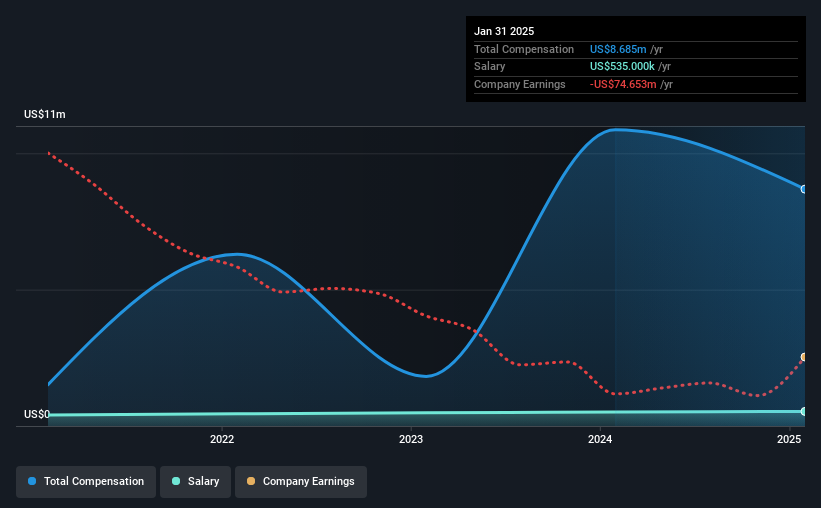Click the Jan 31 2025 tooltip date
Screen dimensions: 821x508
[504, 31]
